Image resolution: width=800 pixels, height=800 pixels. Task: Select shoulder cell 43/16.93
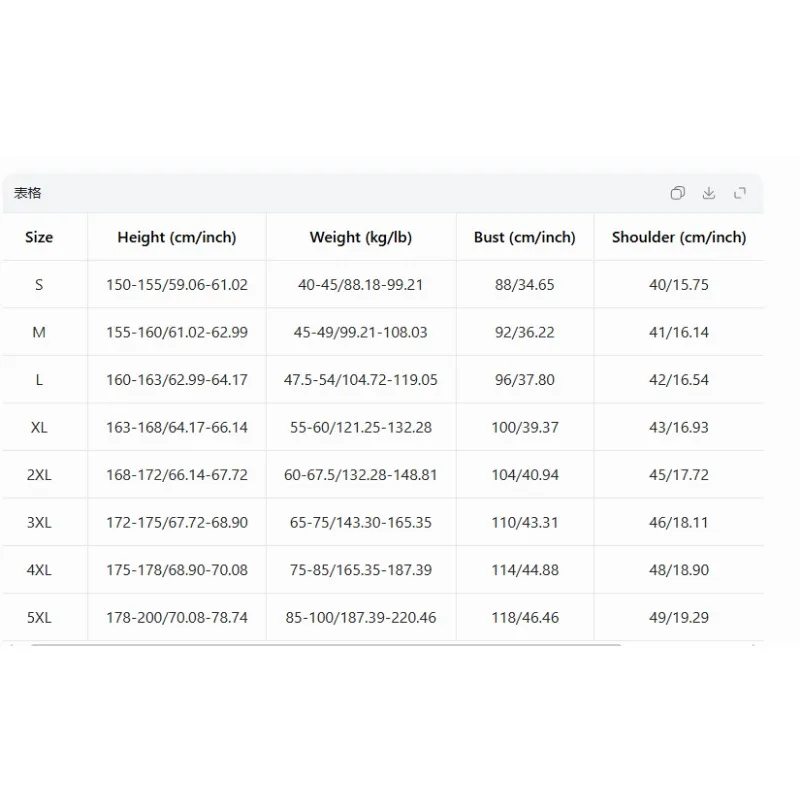[x=679, y=427]
